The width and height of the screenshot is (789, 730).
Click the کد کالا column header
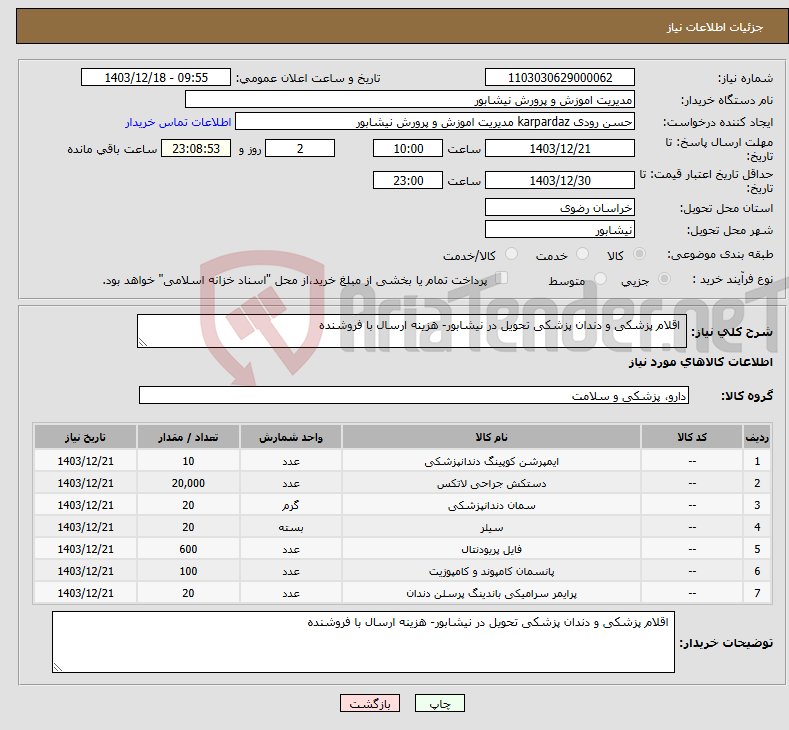coord(692,437)
